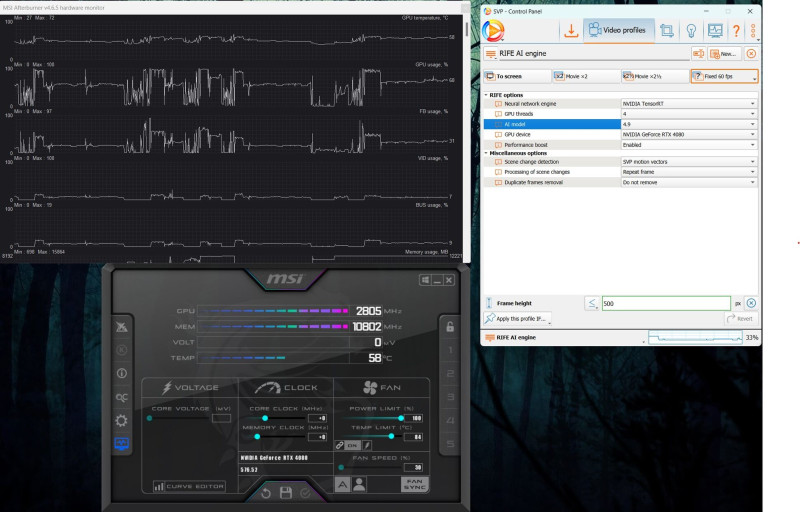Select the Video profiles tab

[x=618, y=30]
